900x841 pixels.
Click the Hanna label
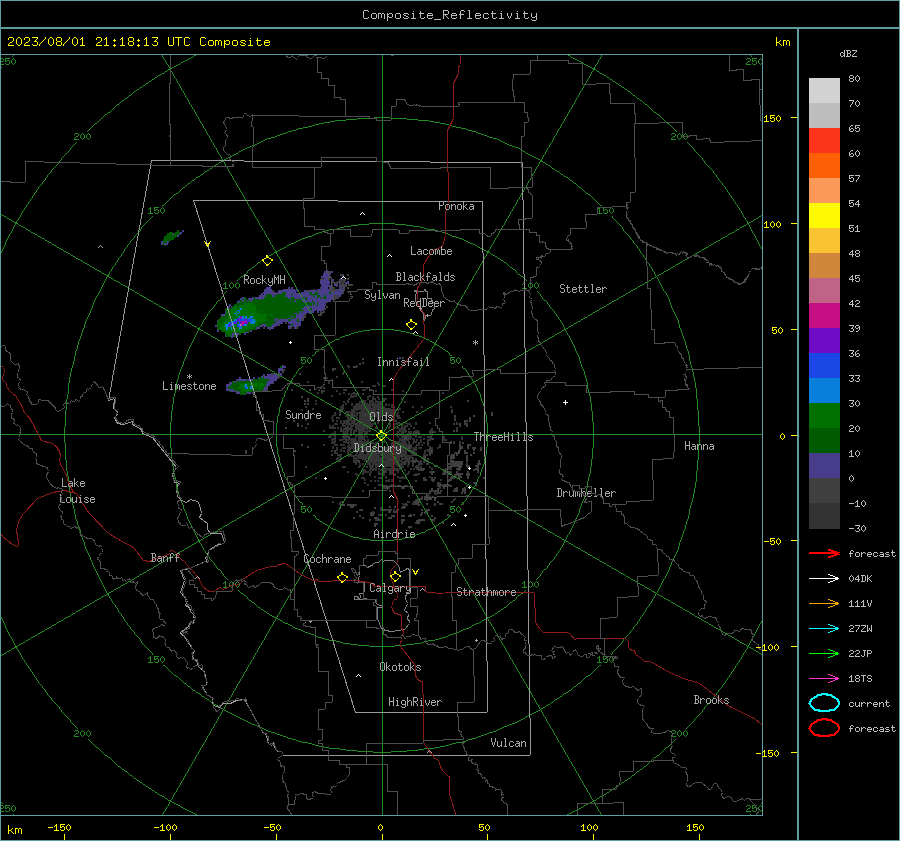699,446
